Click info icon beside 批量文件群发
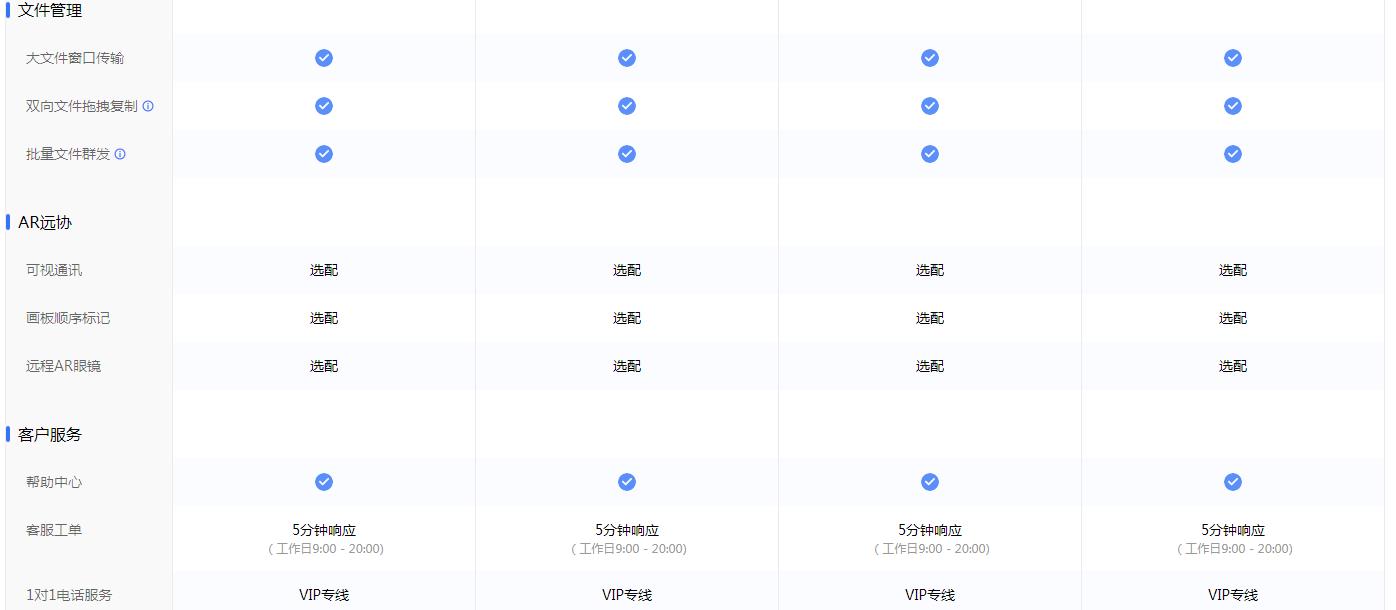Screen dimensions: 1396x610 (120, 154)
